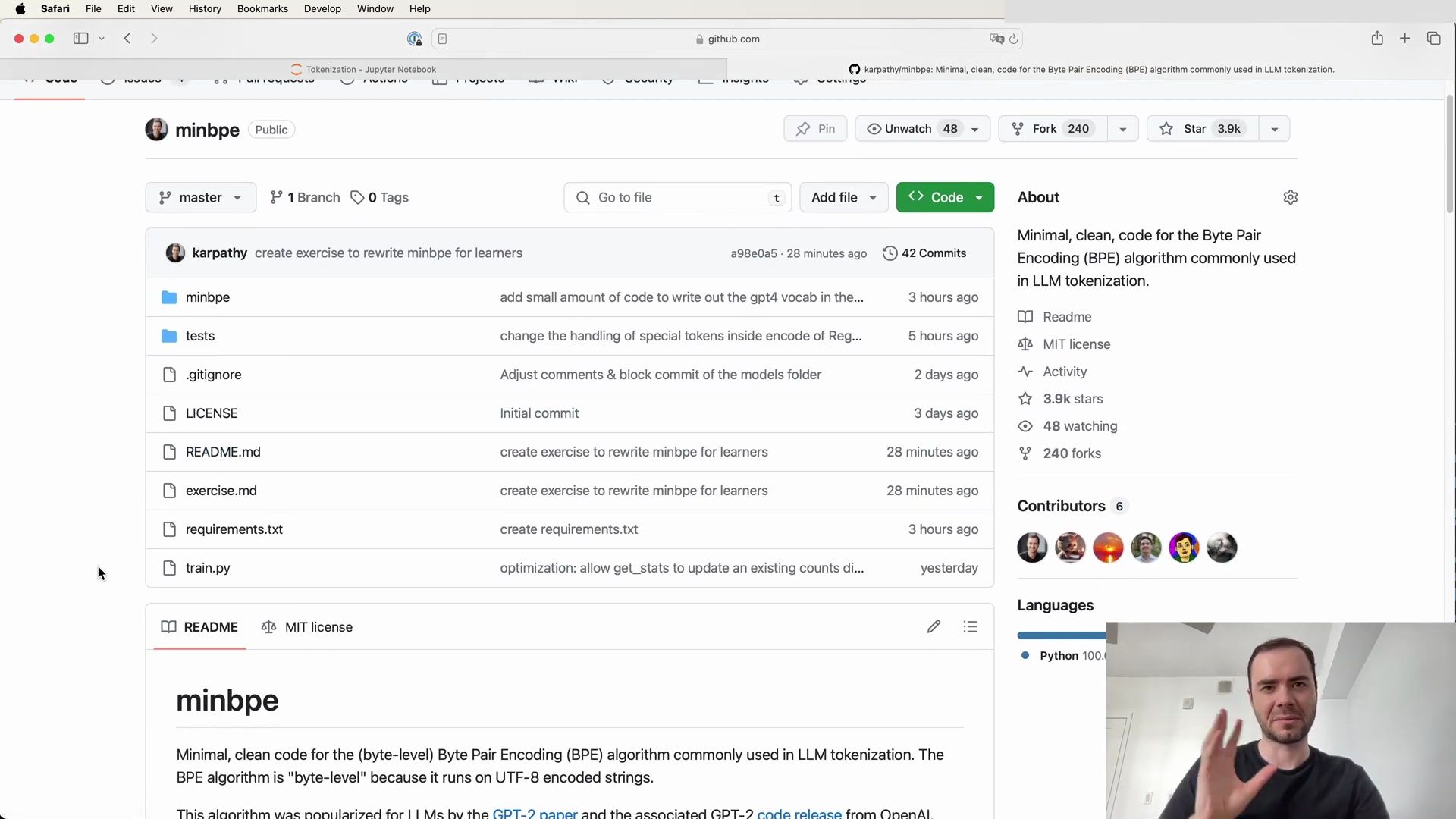Select the README tab
This screenshot has height=819, width=1456.
[x=199, y=627]
